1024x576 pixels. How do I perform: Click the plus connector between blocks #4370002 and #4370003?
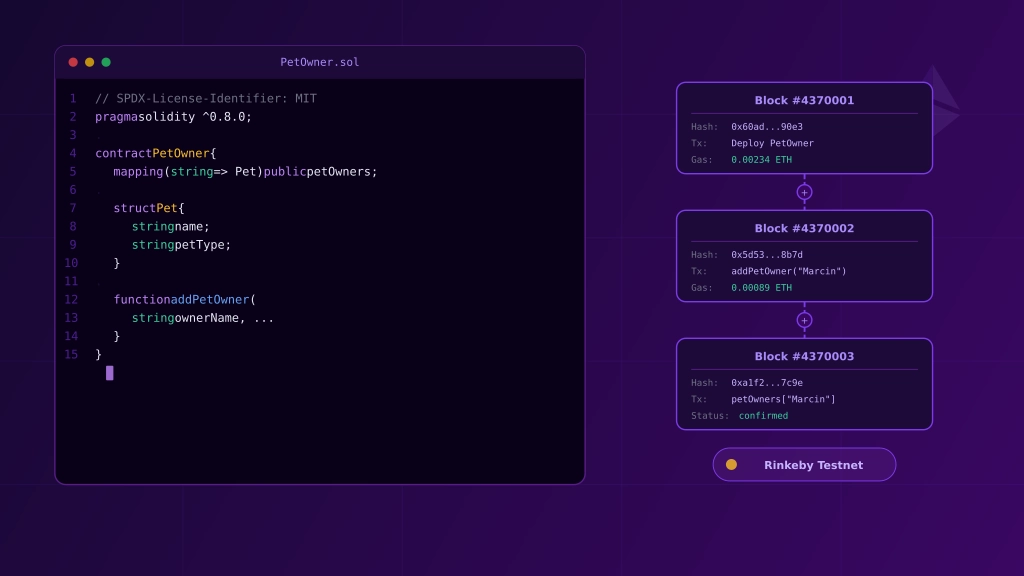coord(804,320)
